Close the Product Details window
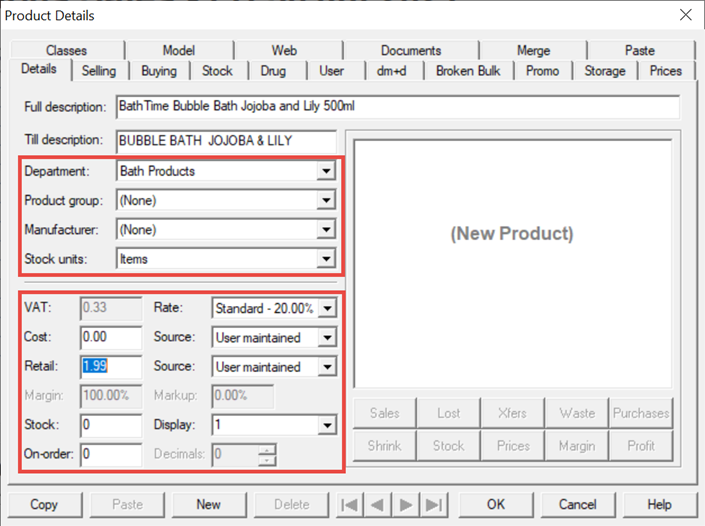This screenshot has width=705, height=526. tap(685, 15)
